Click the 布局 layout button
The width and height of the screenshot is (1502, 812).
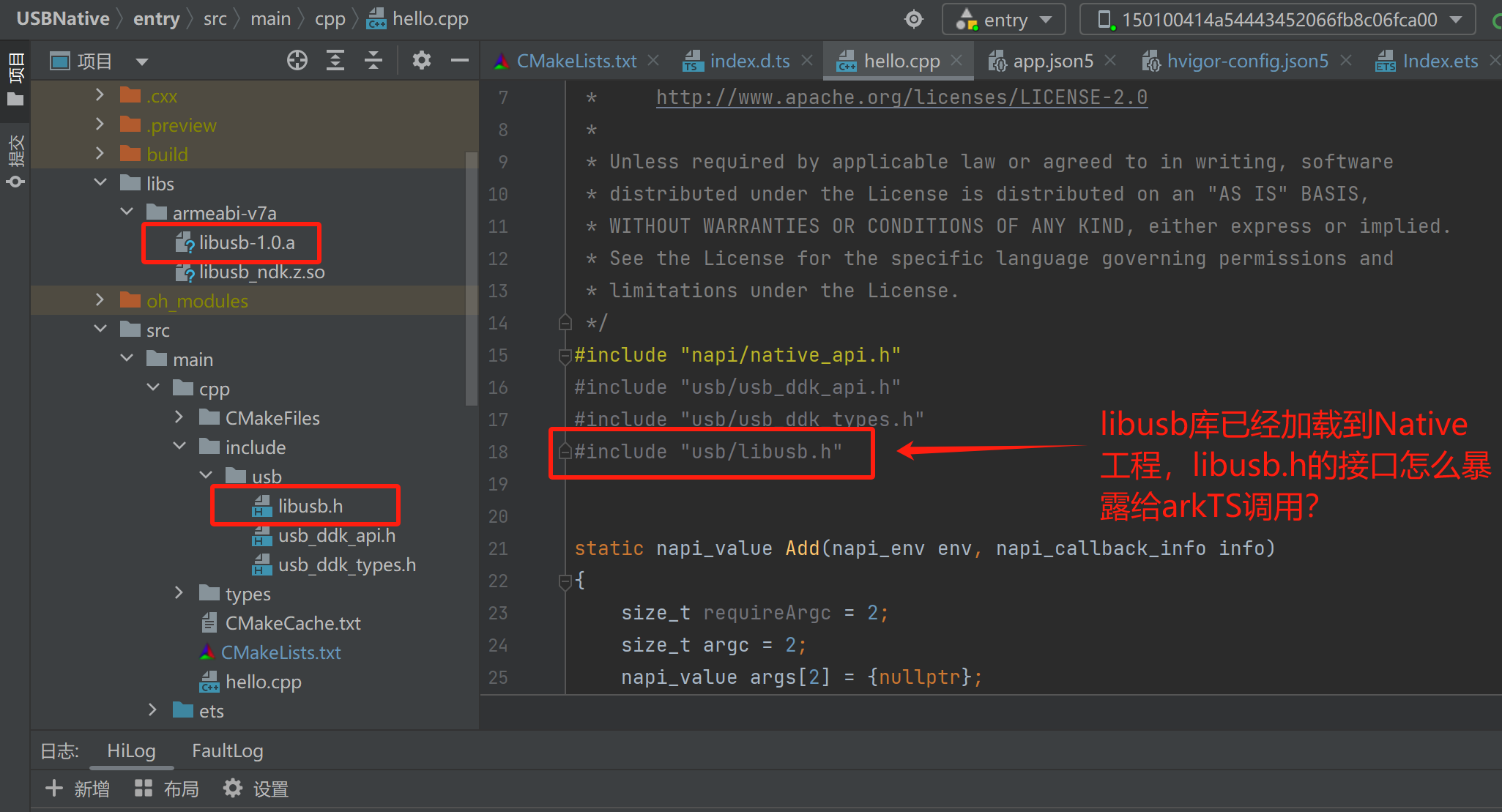[167, 789]
